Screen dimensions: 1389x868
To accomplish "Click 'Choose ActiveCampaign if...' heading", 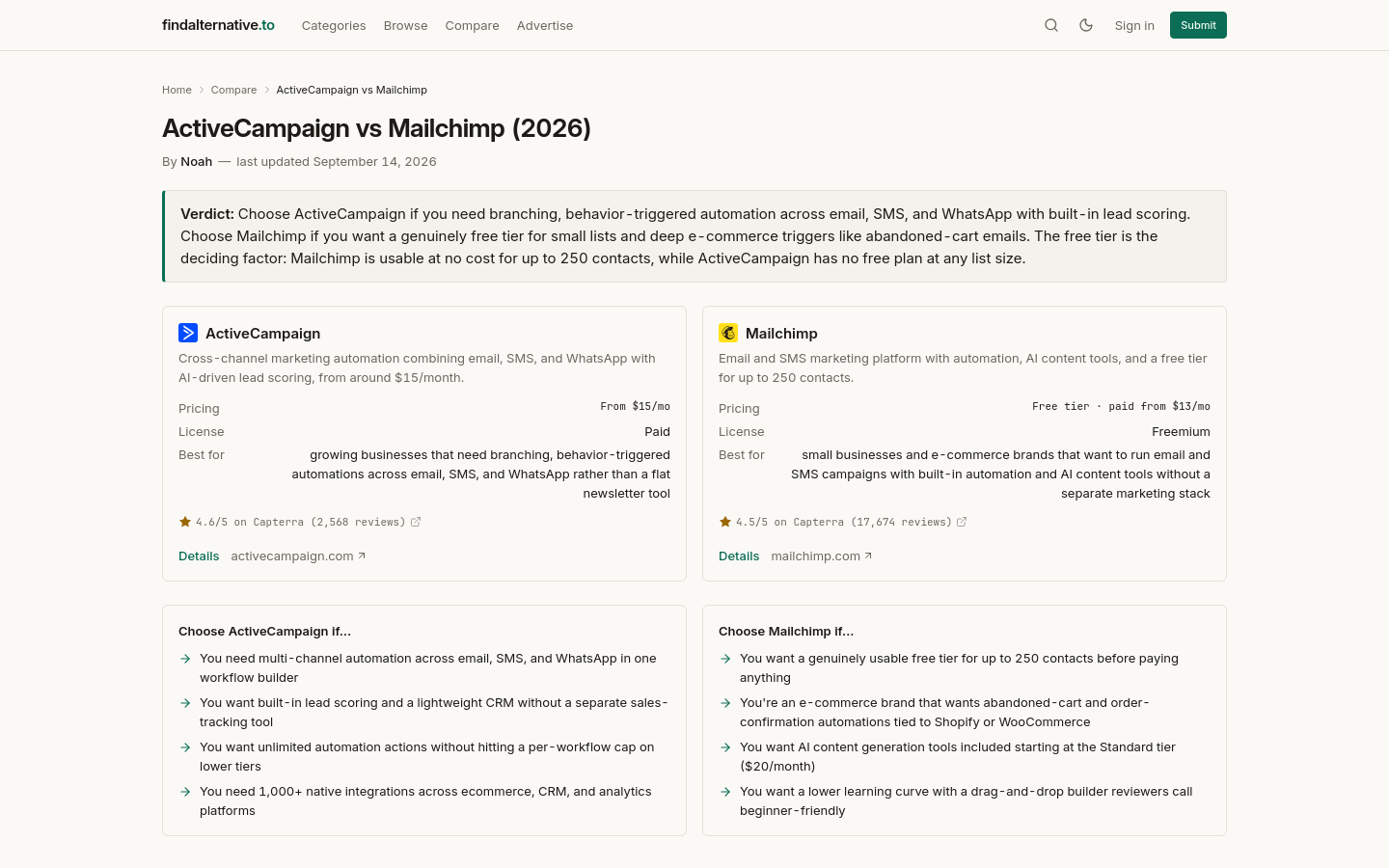I will [x=264, y=632].
